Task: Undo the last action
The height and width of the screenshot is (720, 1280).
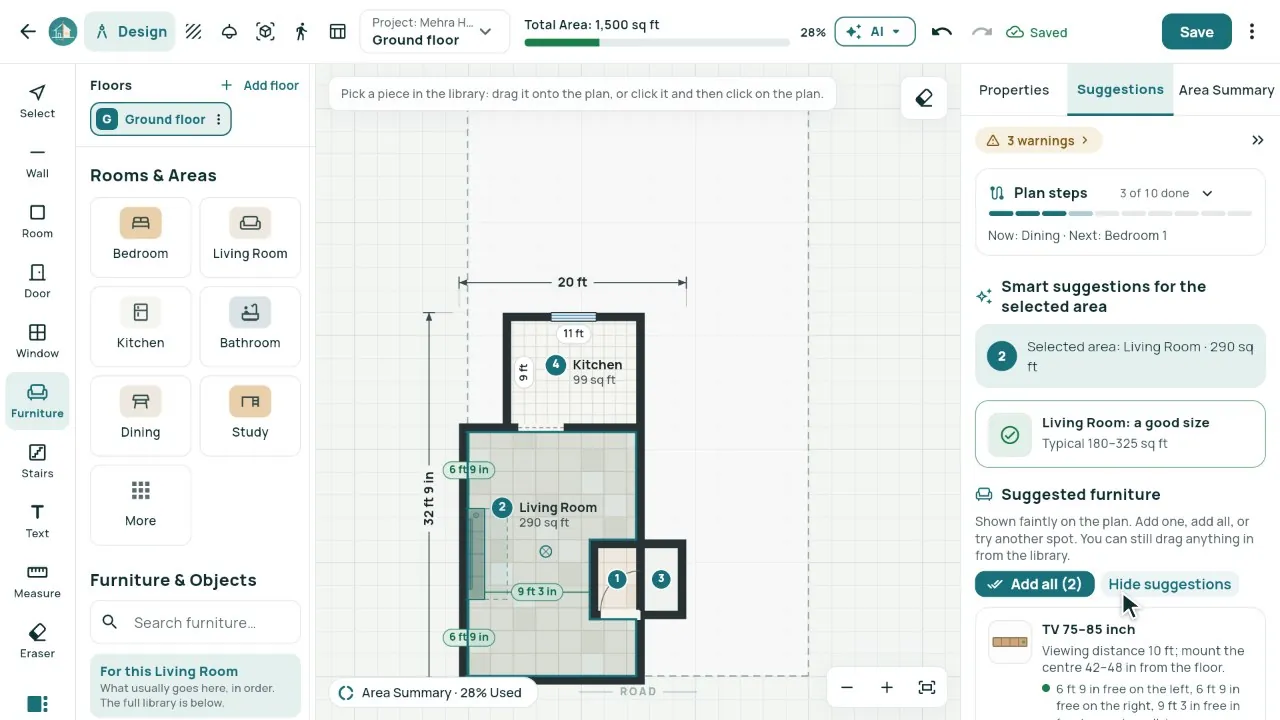Action: (x=941, y=32)
